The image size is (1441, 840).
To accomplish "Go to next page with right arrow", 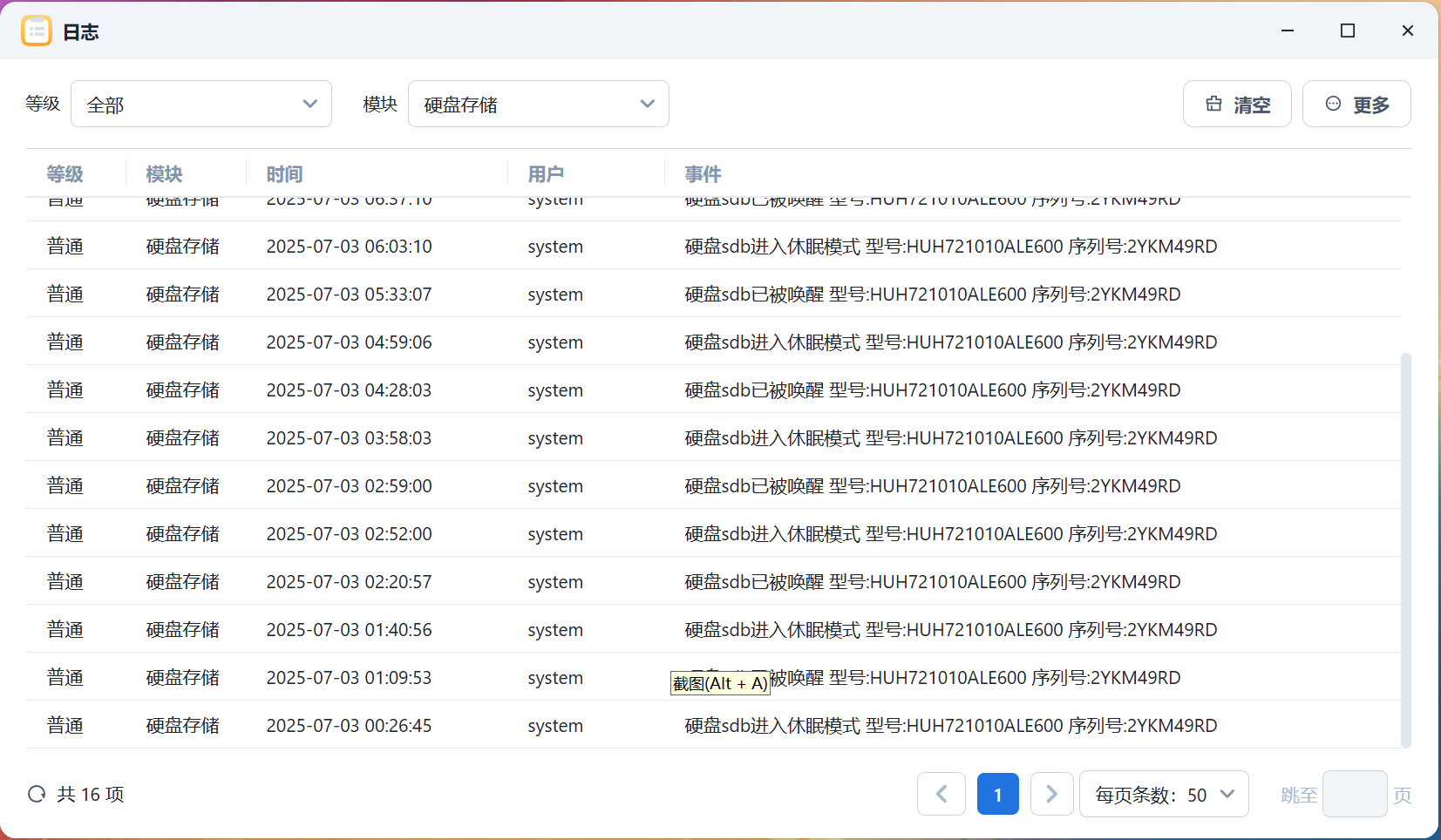I will point(1051,794).
